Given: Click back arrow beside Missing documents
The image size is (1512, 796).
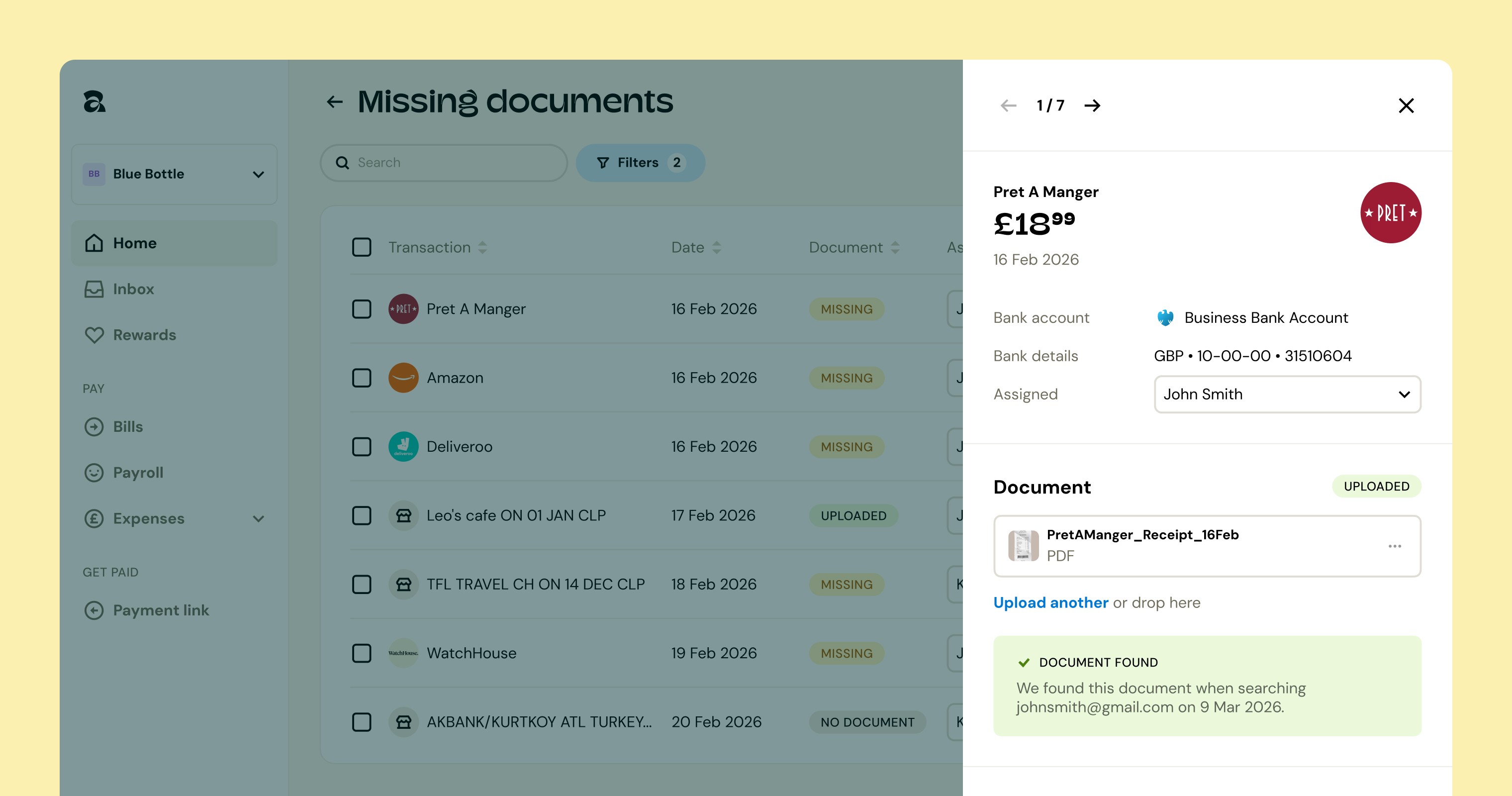Looking at the screenshot, I should [335, 102].
